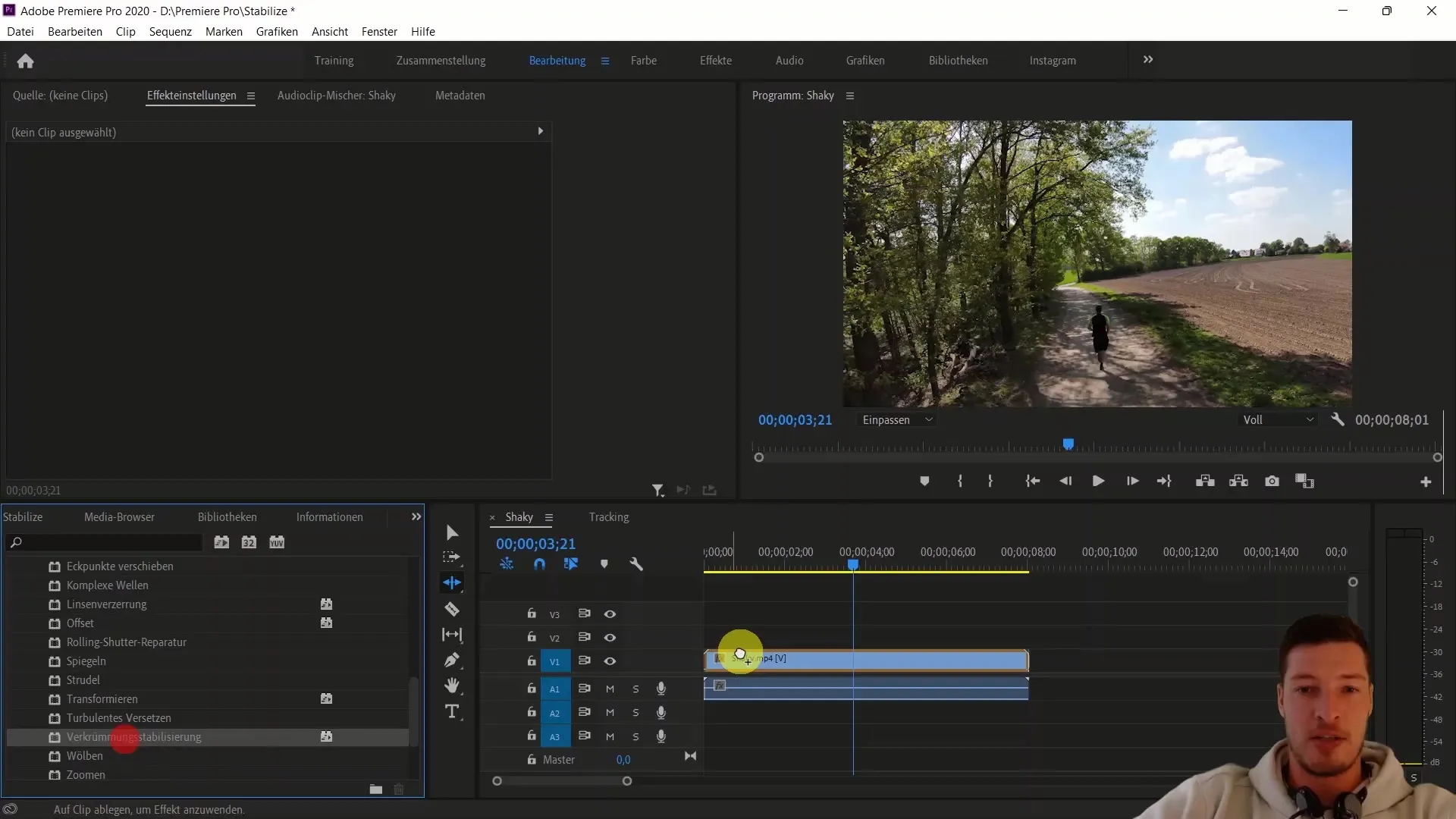The width and height of the screenshot is (1456, 819).
Task: Go to In point
Action: pyautogui.click(x=1032, y=481)
